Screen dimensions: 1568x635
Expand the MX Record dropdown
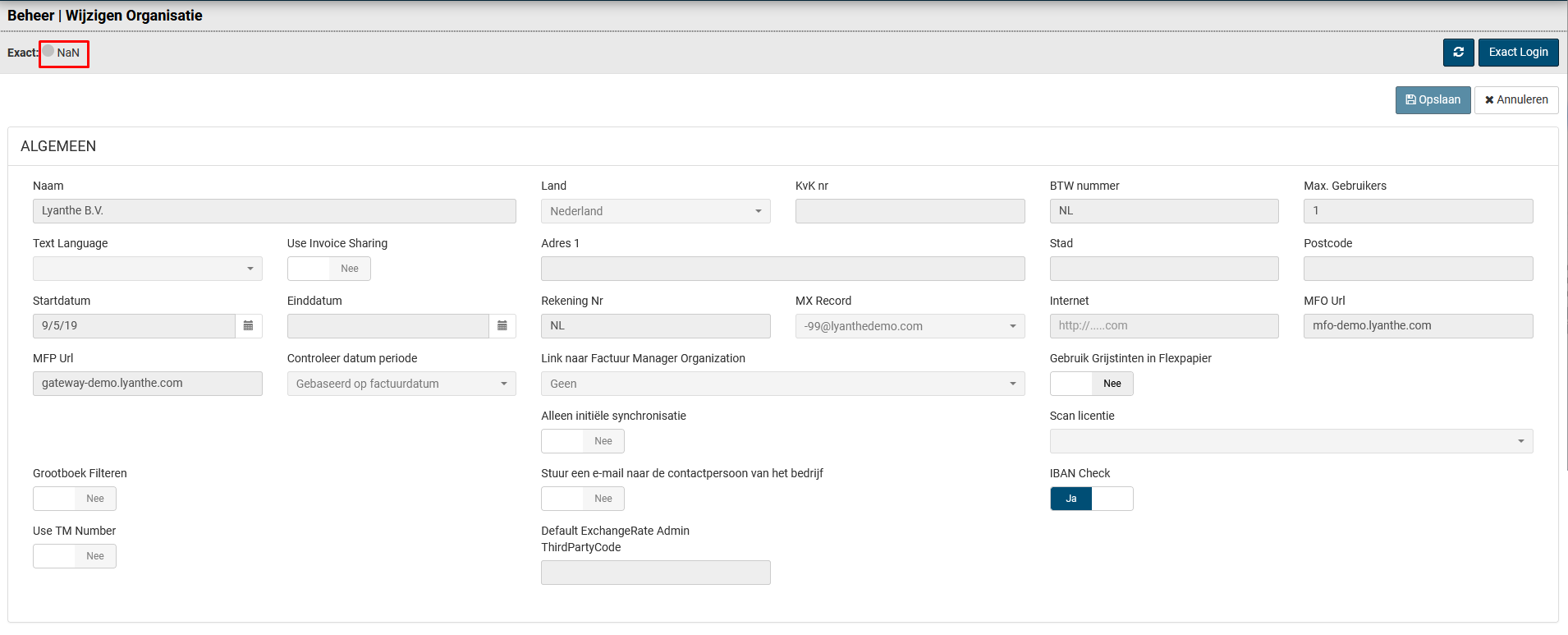point(910,326)
